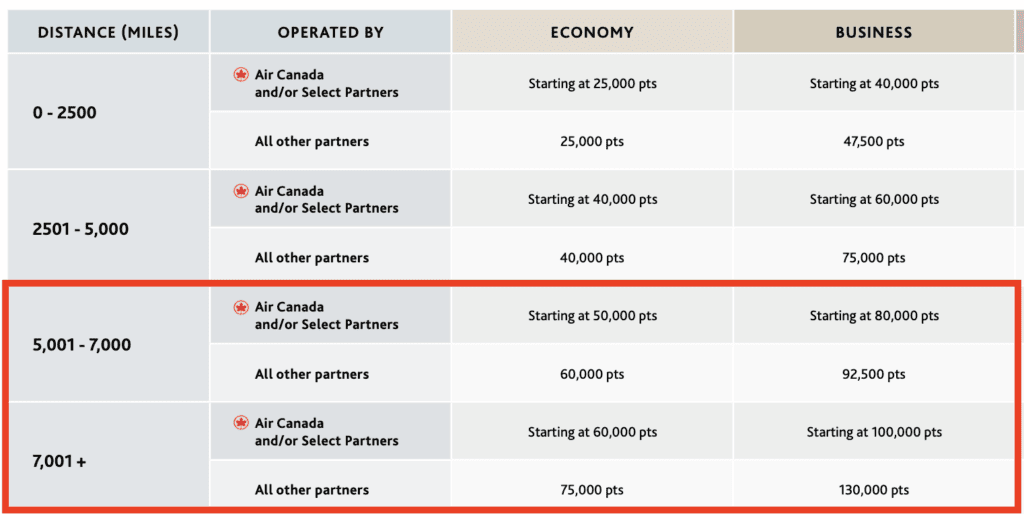
Task: Select the Economy column header
Action: (592, 32)
